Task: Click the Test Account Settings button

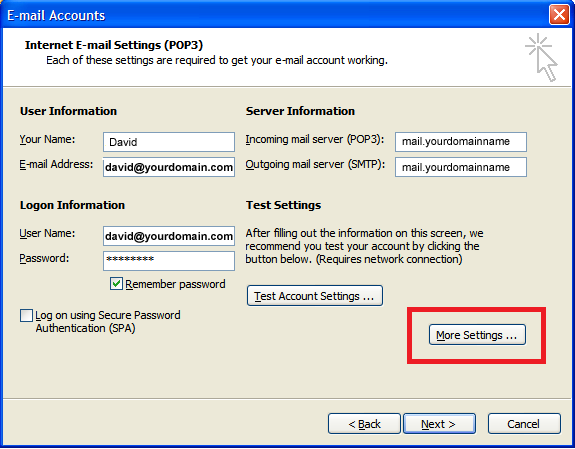Action: 315,296
